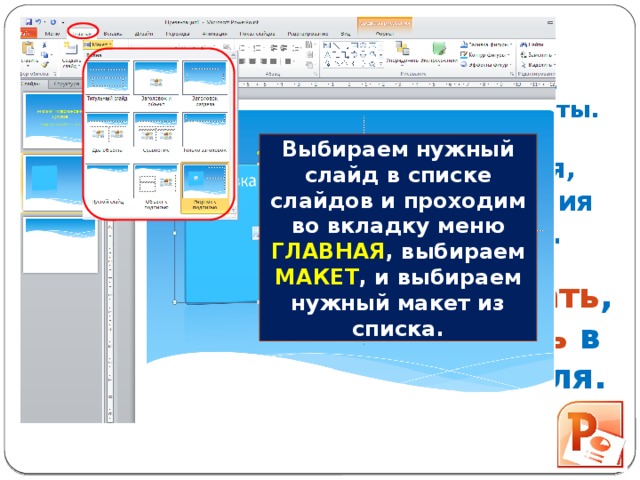Open Paragraph group dialog launcher
Image resolution: width=640 pixels, height=480 pixels.
click(x=316, y=74)
